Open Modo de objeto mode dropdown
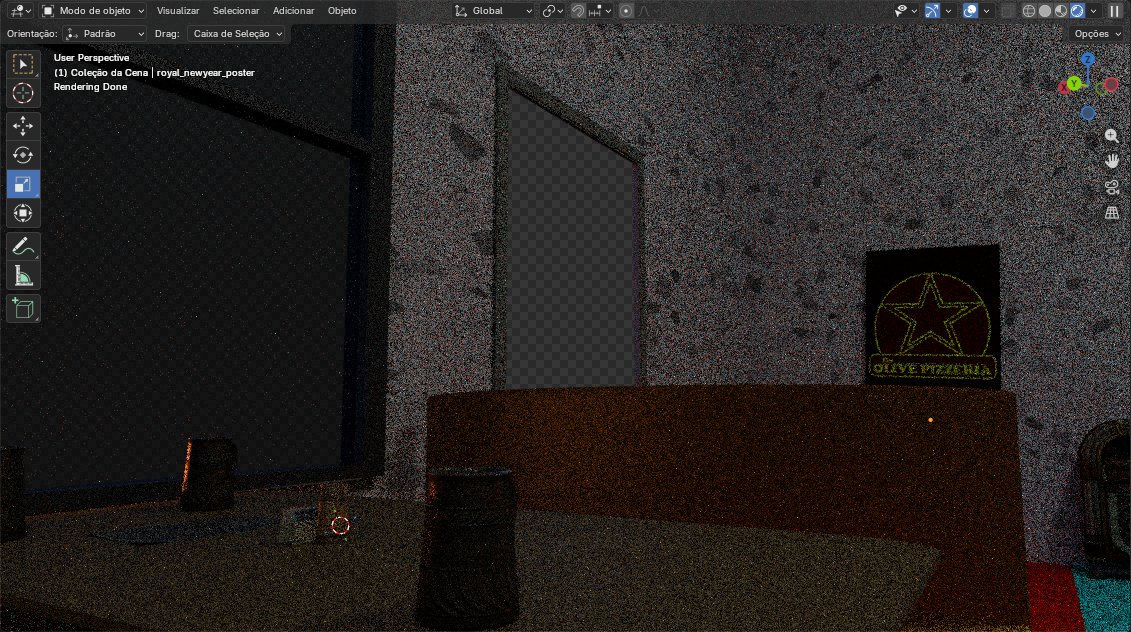The height and width of the screenshot is (632, 1131). click(93, 11)
